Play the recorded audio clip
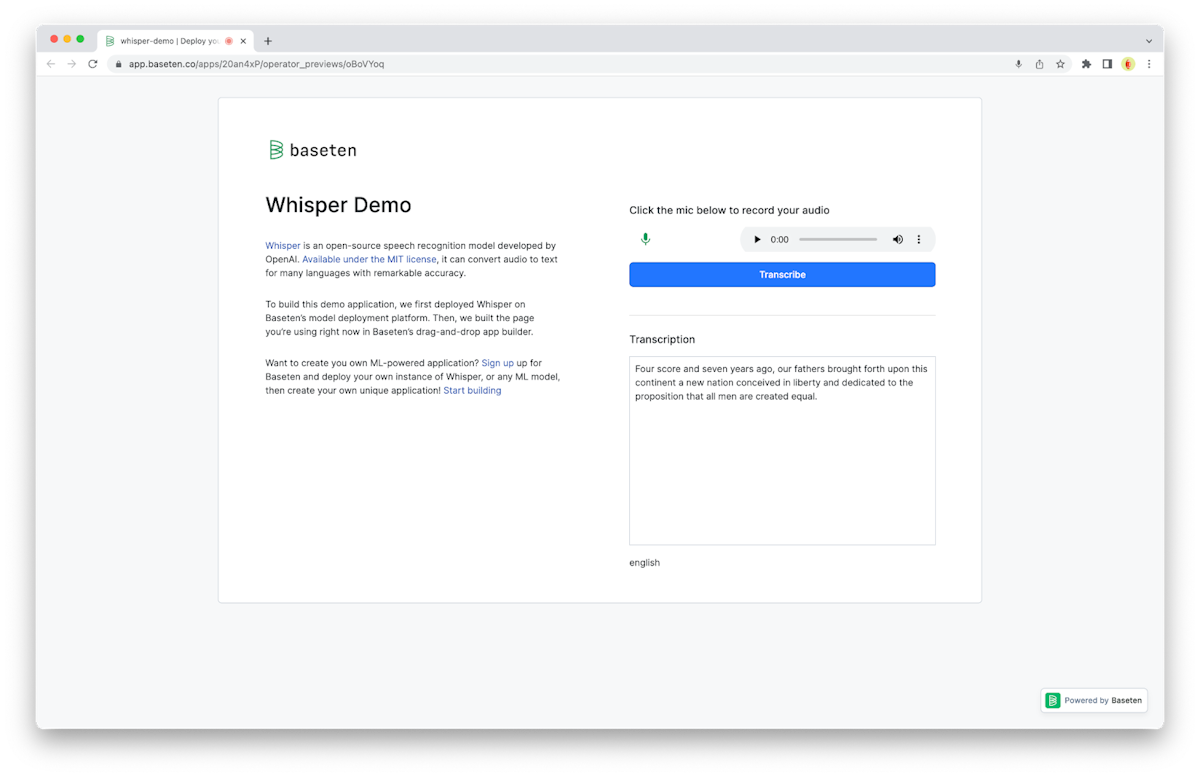The width and height of the screenshot is (1200, 777). tap(757, 240)
